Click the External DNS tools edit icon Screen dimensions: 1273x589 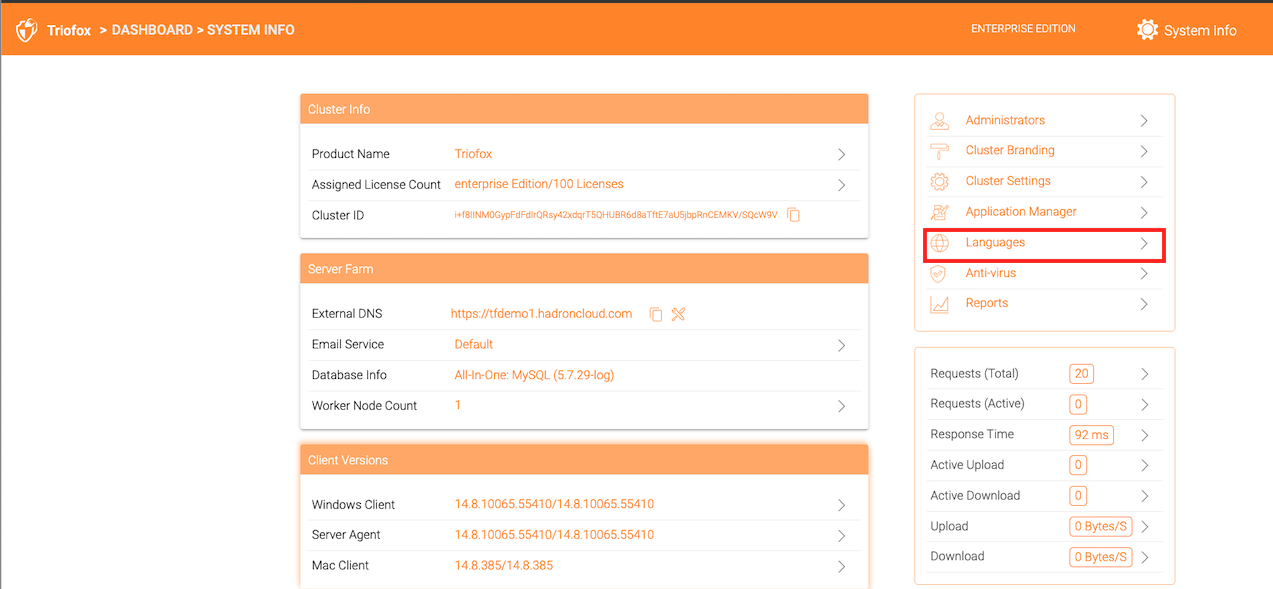click(x=678, y=314)
